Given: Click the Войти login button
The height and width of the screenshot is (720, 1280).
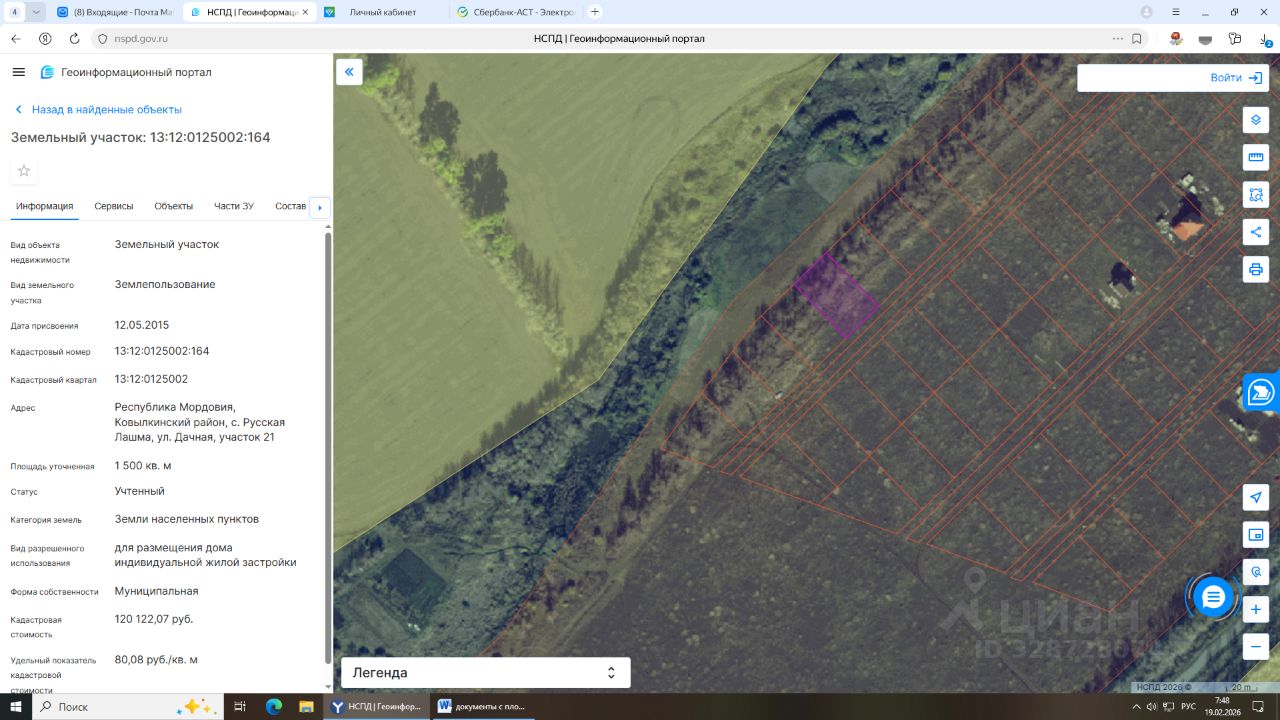Looking at the screenshot, I should [1237, 78].
